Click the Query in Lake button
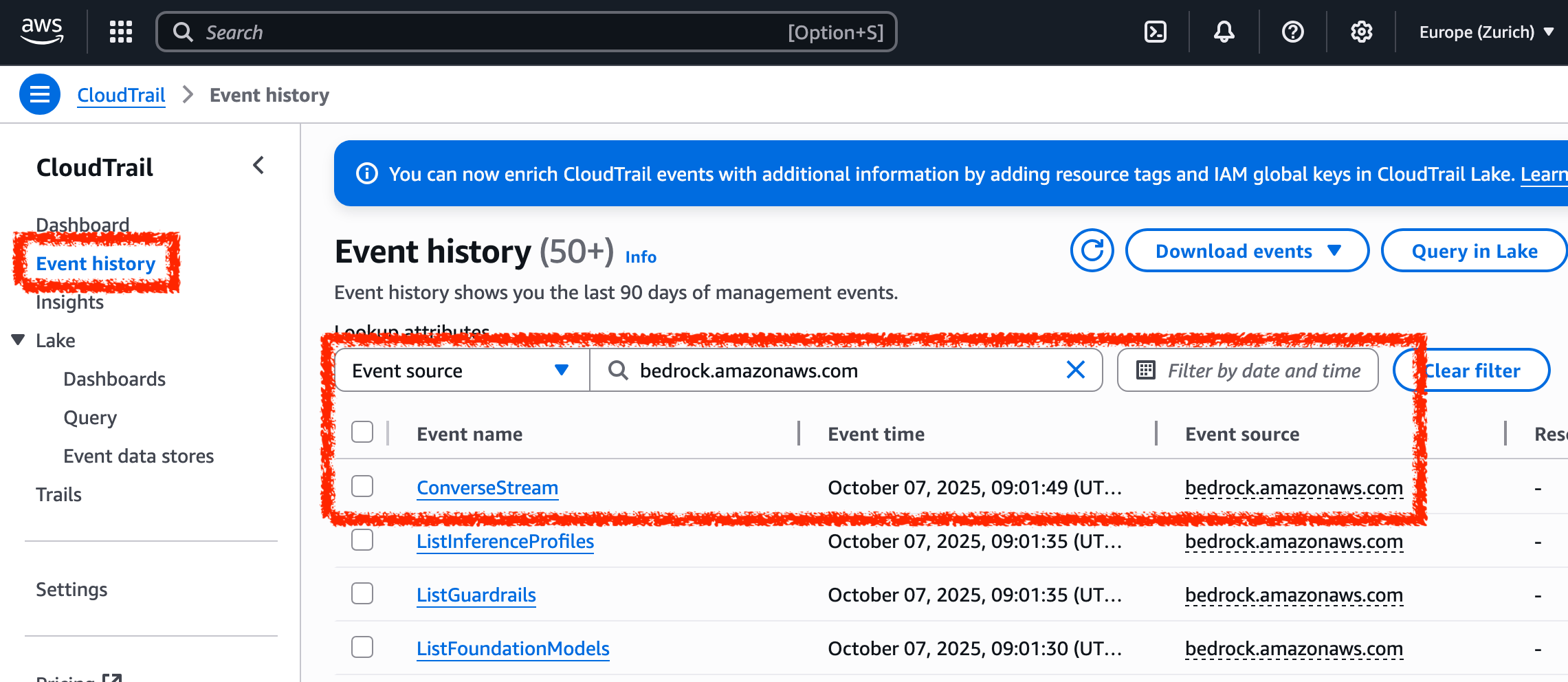Screen dimensions: 1568x682 (x=1474, y=250)
